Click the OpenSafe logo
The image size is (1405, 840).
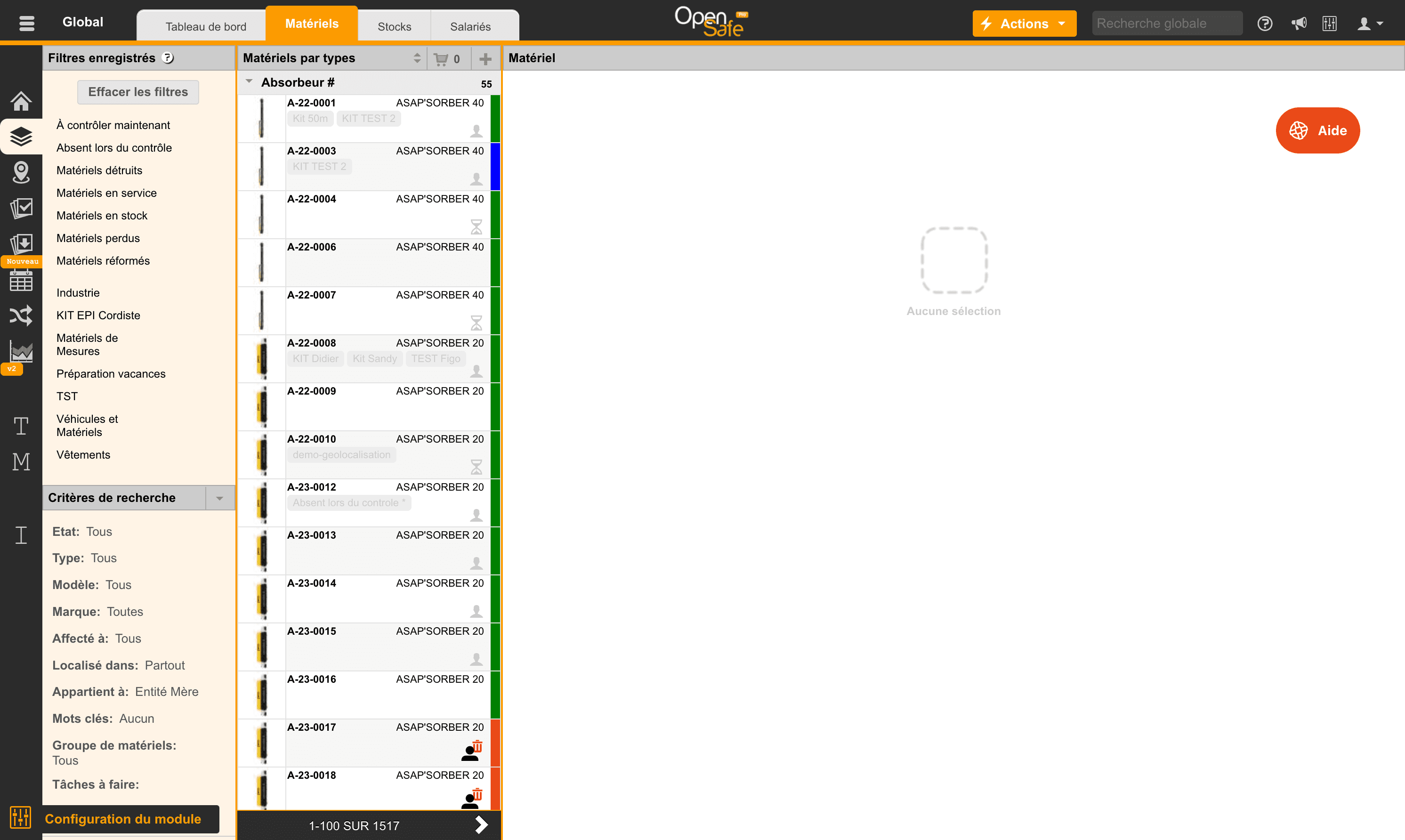[711, 22]
